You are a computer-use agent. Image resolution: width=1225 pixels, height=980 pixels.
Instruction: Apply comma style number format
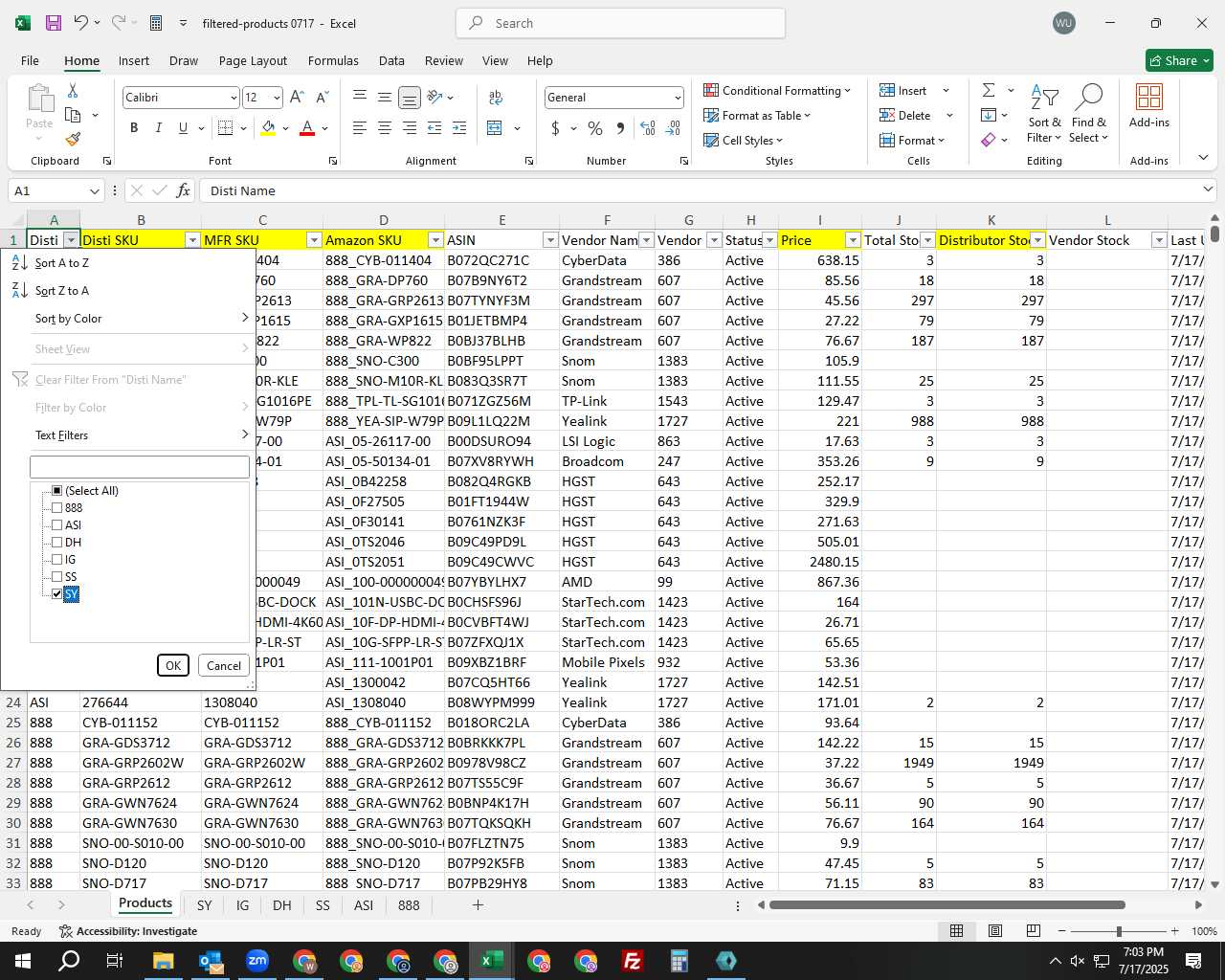[x=620, y=127]
